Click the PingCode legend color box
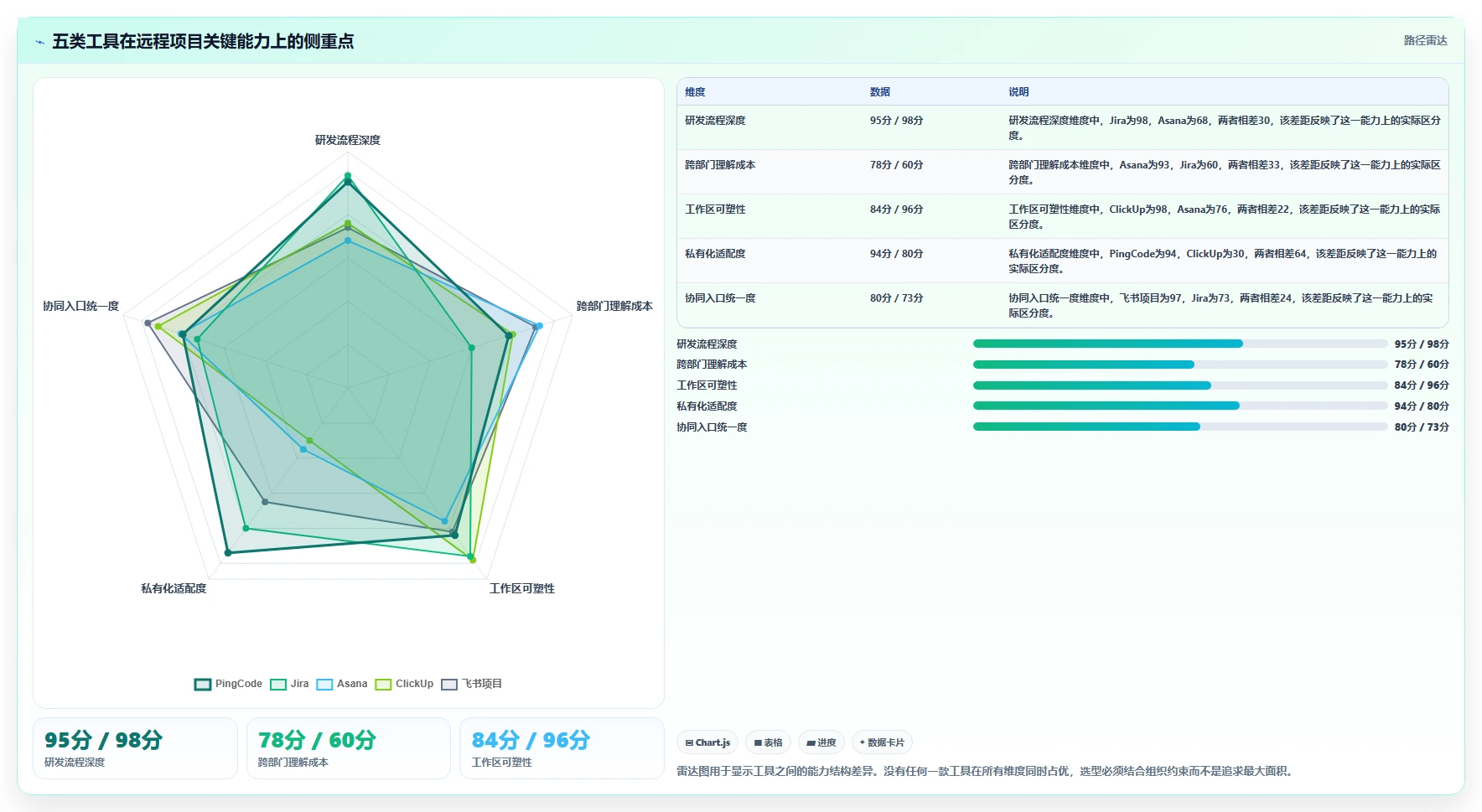Viewport: 1482px width, 812px height. (x=203, y=684)
